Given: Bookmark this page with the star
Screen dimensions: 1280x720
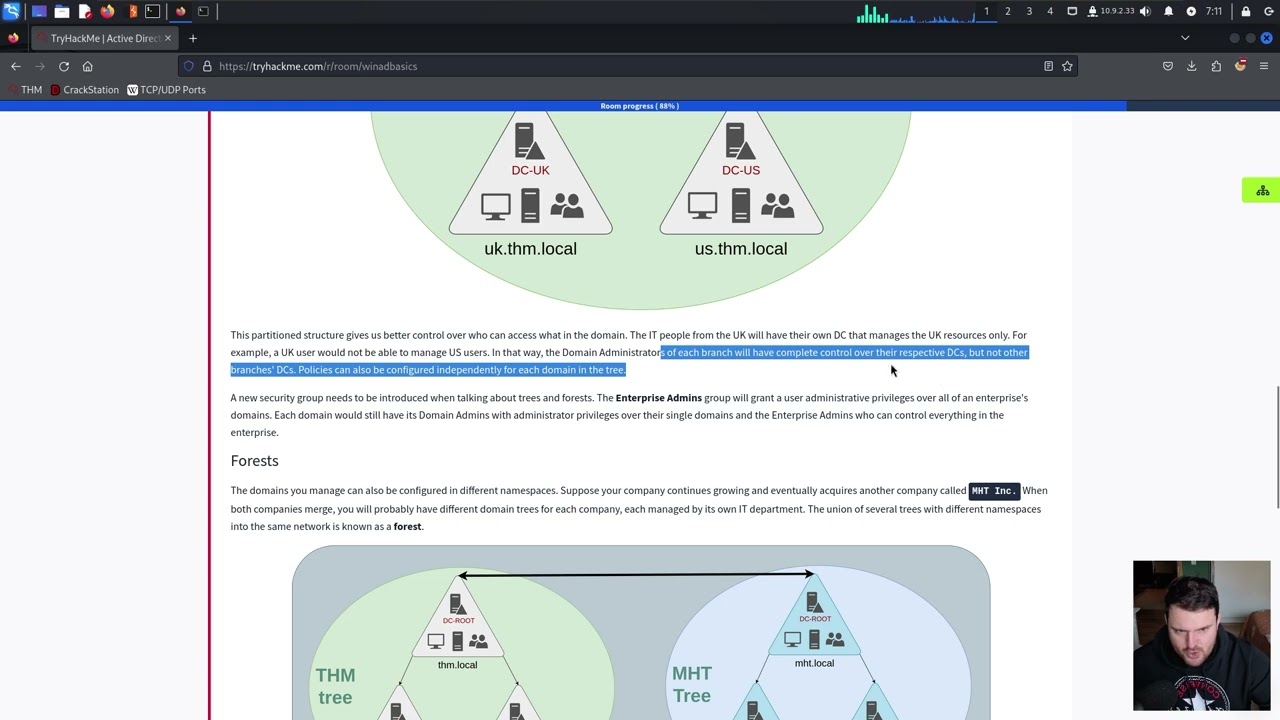Looking at the screenshot, I should click(1067, 66).
